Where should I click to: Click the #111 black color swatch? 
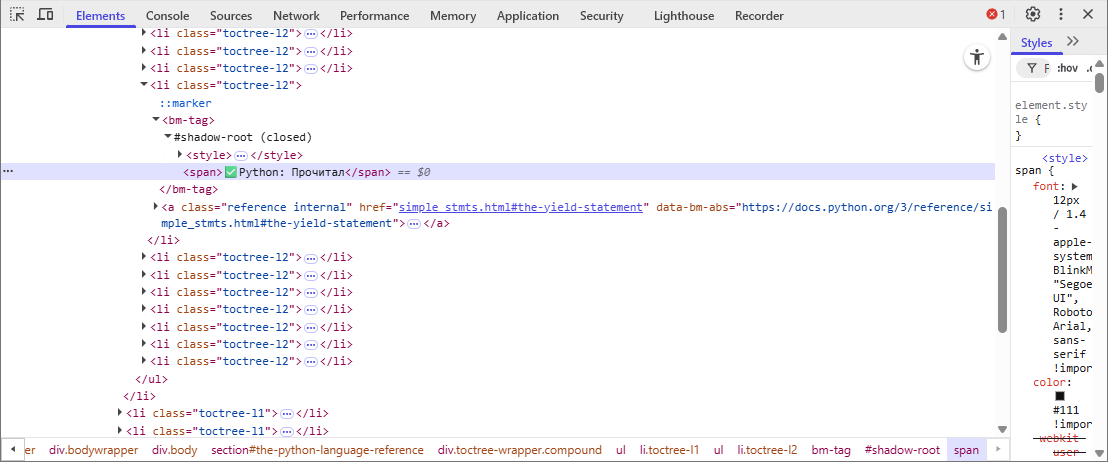pos(1059,396)
